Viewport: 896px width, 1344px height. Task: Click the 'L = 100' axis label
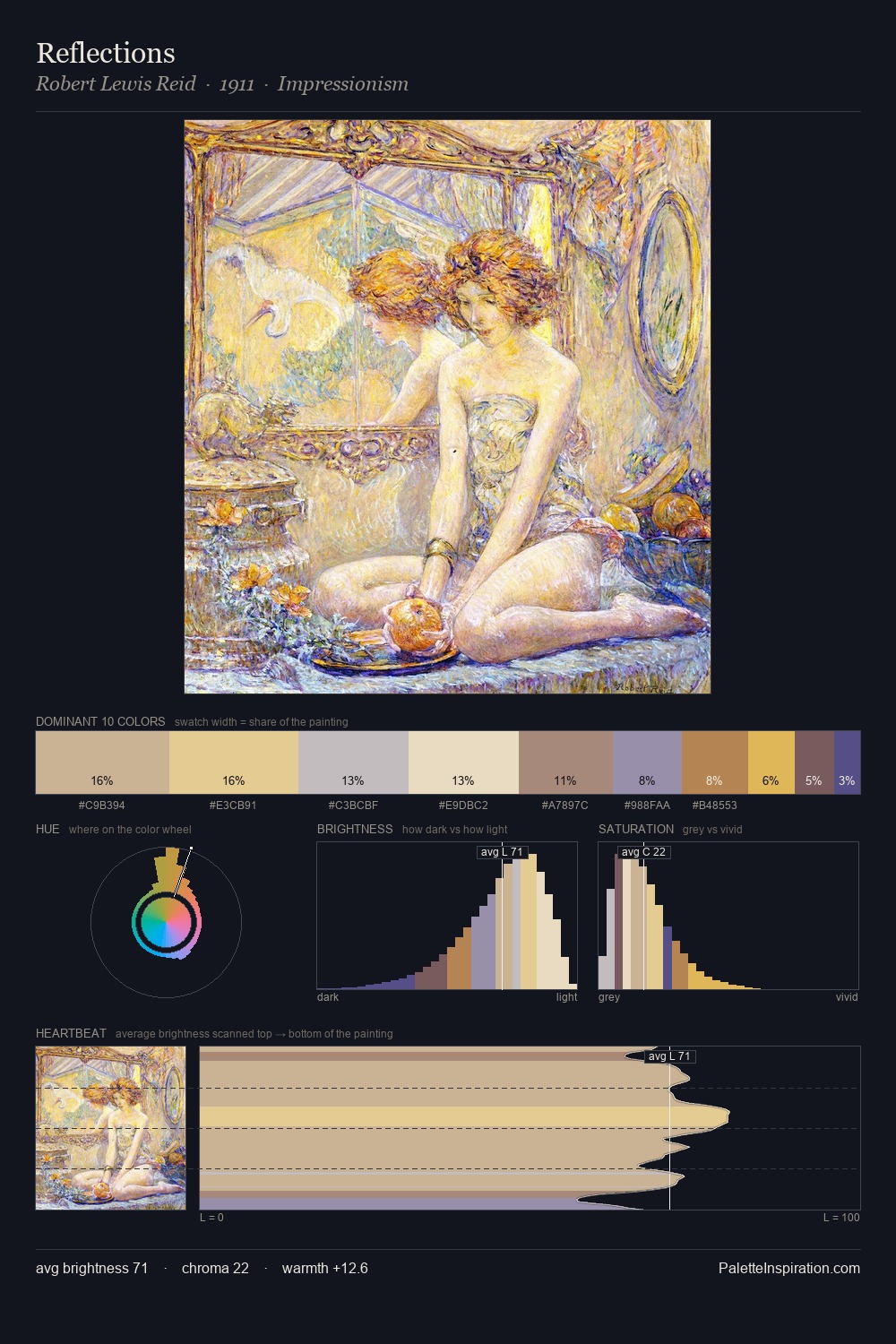click(841, 1218)
